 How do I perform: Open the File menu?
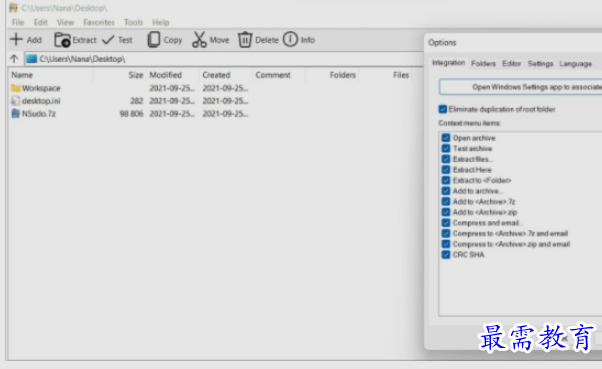coord(18,22)
